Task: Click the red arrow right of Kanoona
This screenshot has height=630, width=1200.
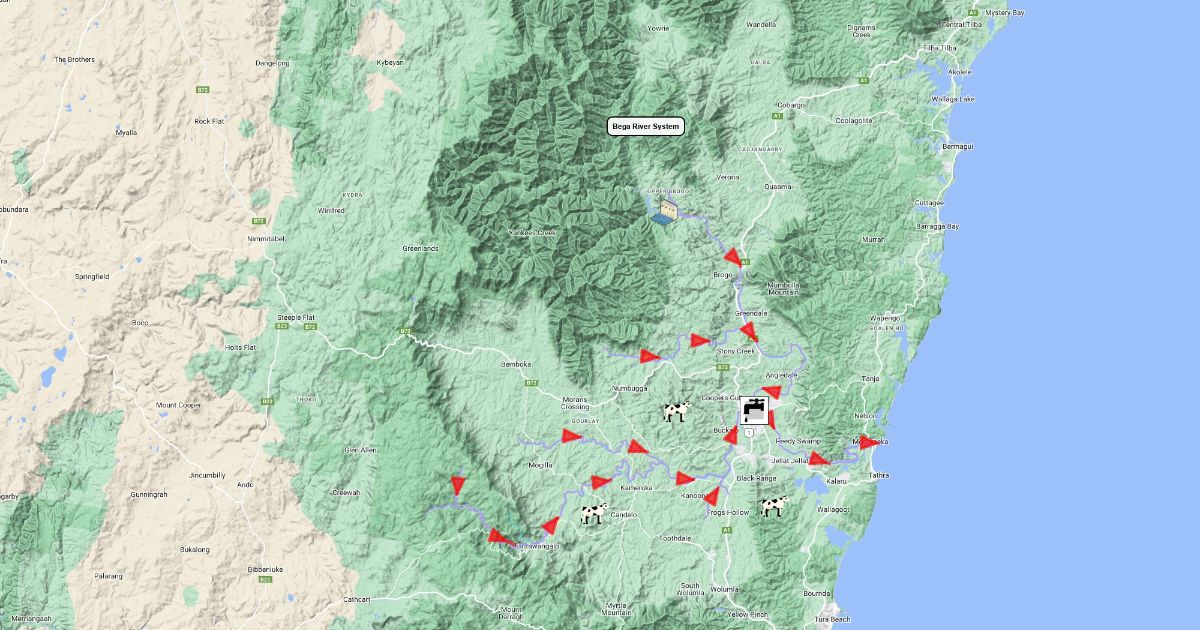Action: [685, 478]
